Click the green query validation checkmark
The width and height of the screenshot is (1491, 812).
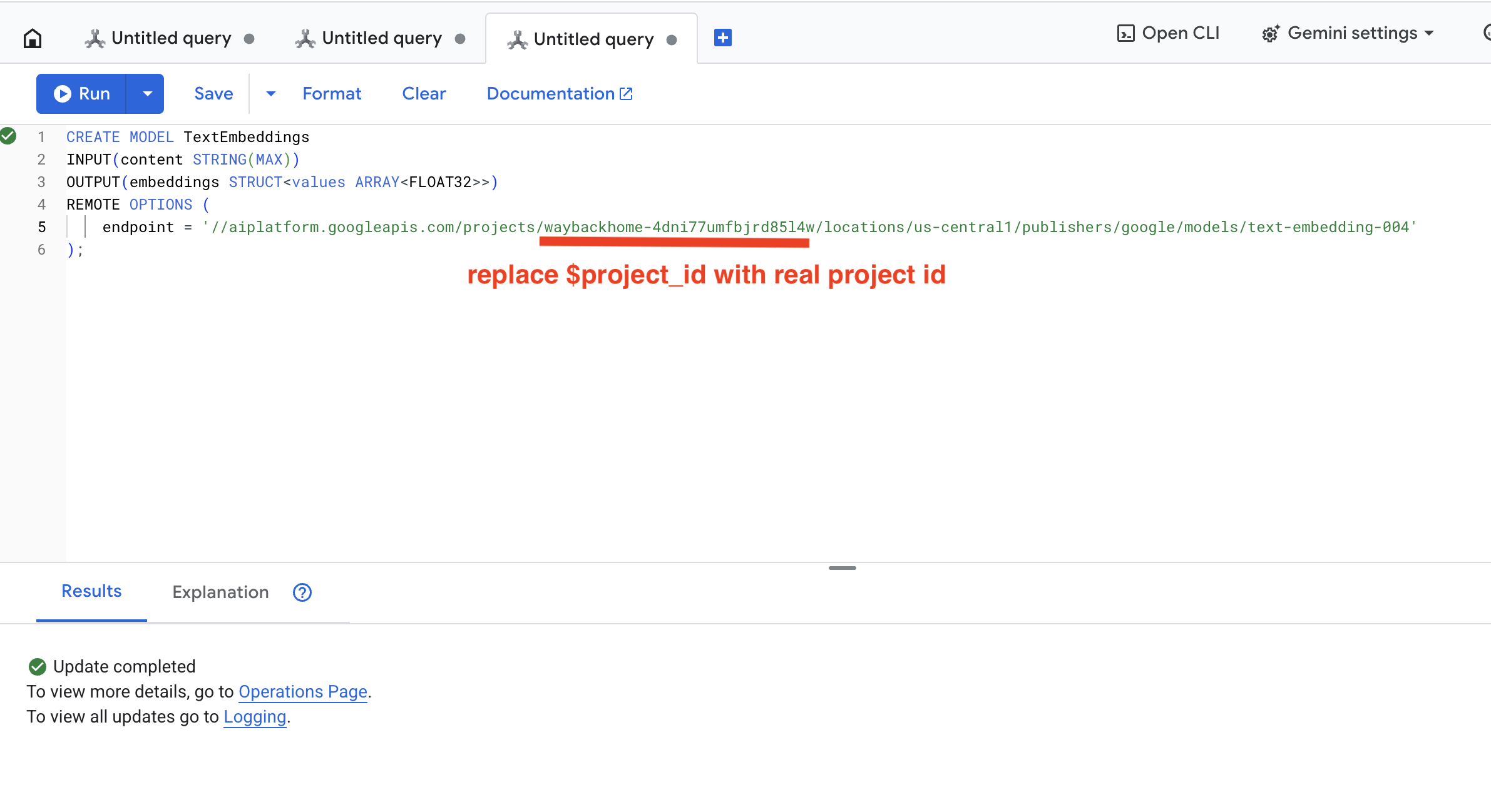8,136
